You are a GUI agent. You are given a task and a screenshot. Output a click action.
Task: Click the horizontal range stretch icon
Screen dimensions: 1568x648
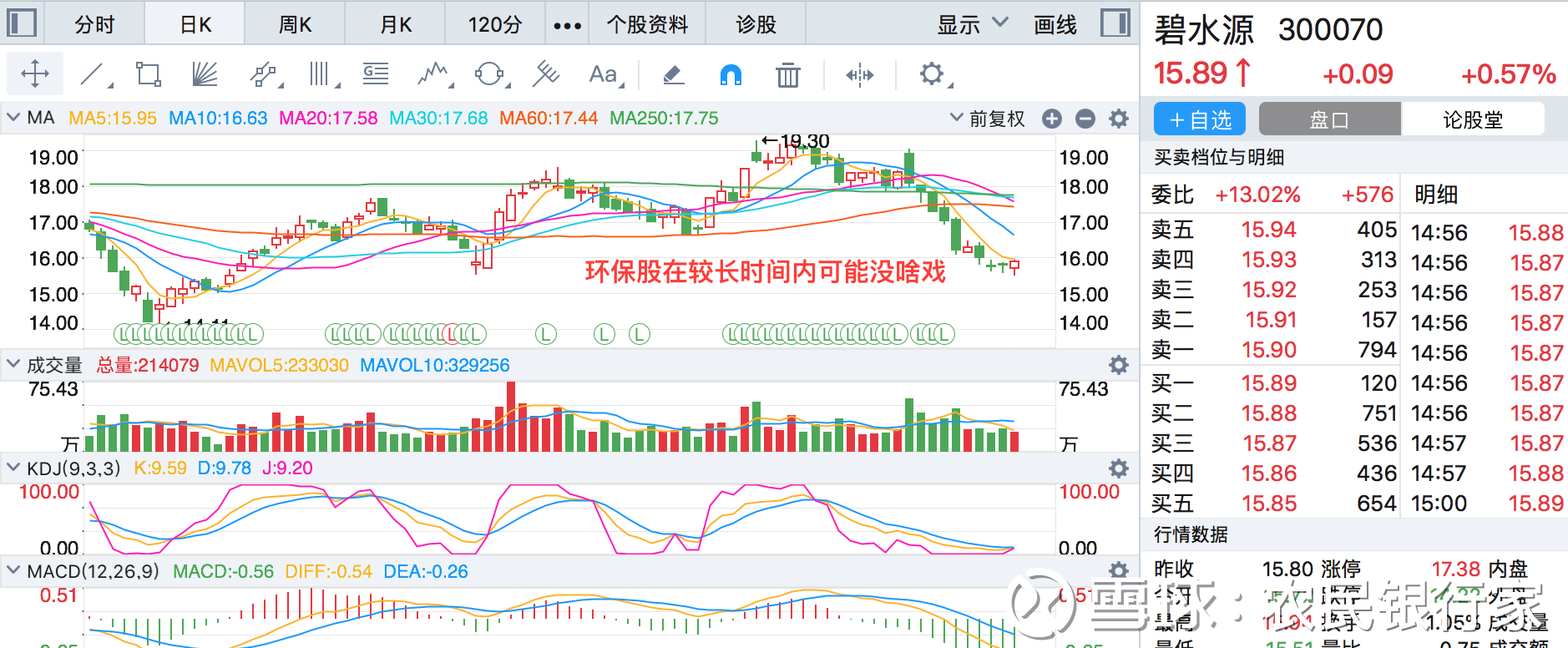tap(859, 75)
